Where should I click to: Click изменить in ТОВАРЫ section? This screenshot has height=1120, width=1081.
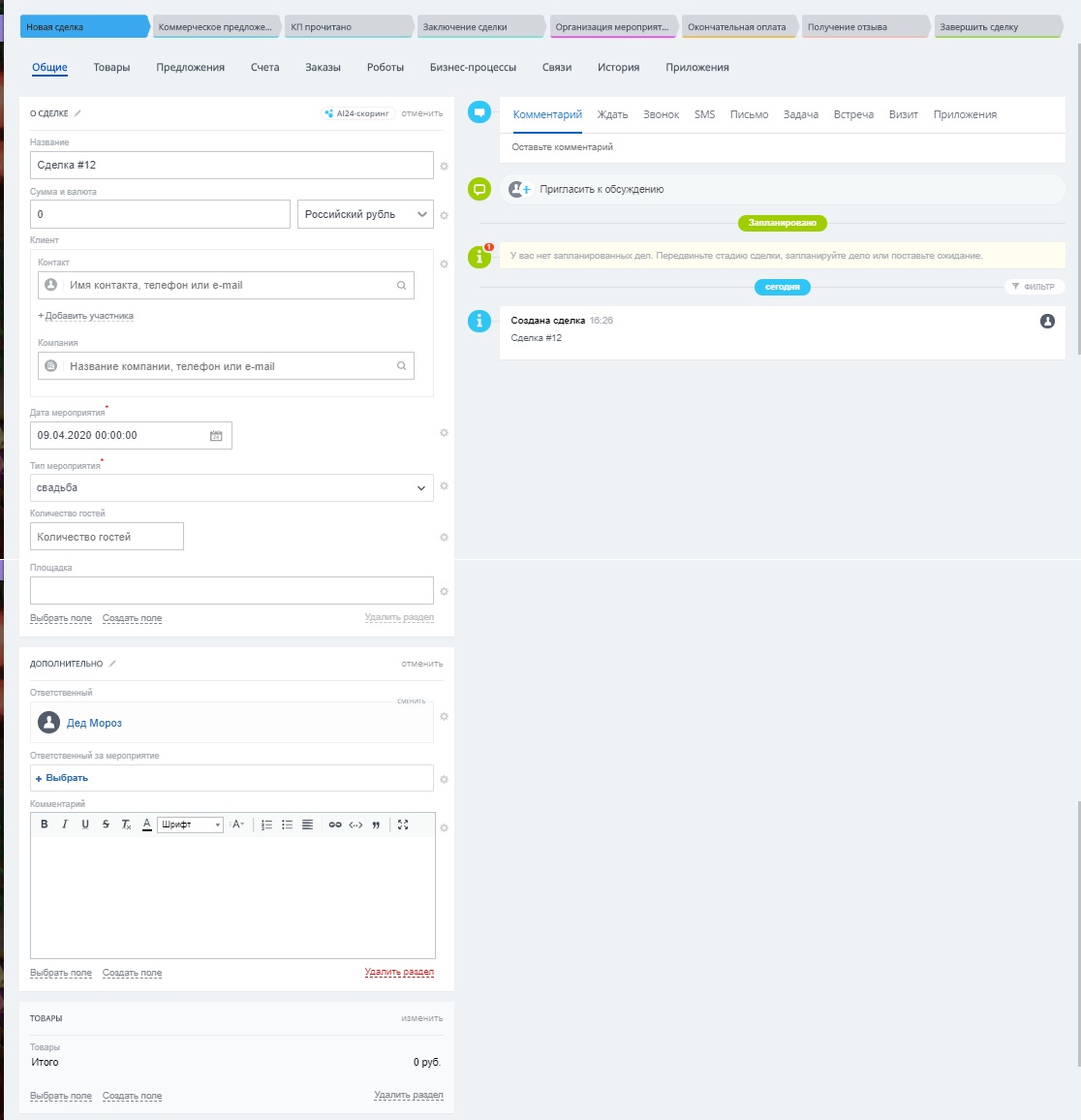(422, 1018)
